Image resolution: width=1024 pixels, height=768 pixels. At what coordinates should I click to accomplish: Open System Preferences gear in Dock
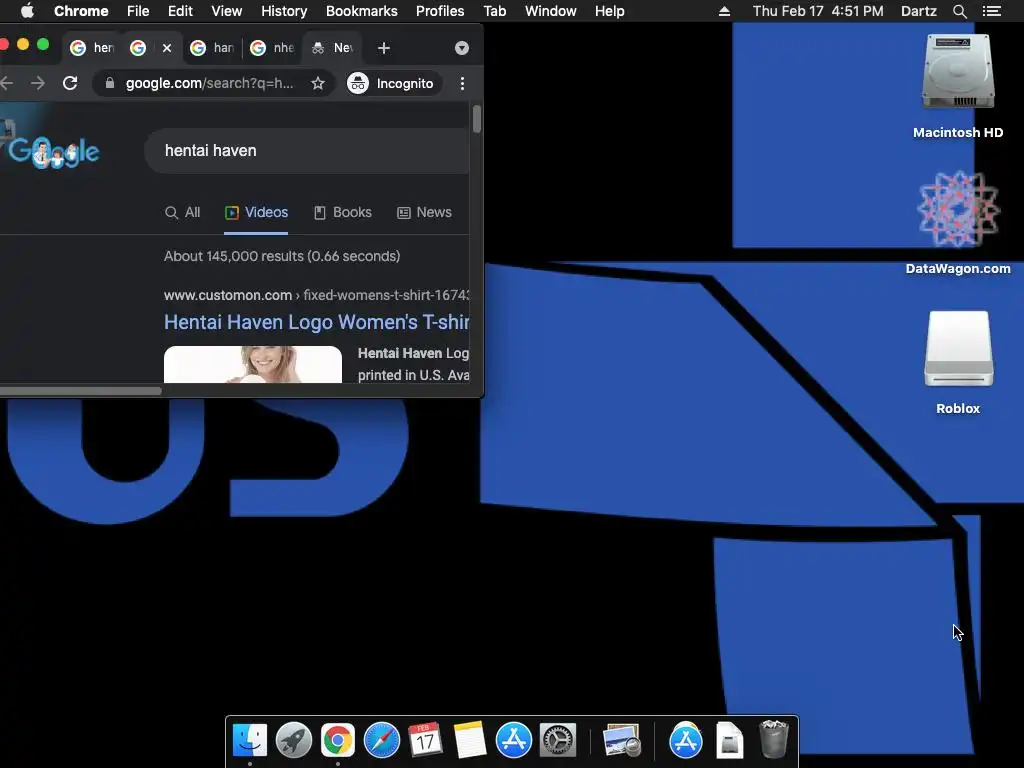(x=558, y=741)
